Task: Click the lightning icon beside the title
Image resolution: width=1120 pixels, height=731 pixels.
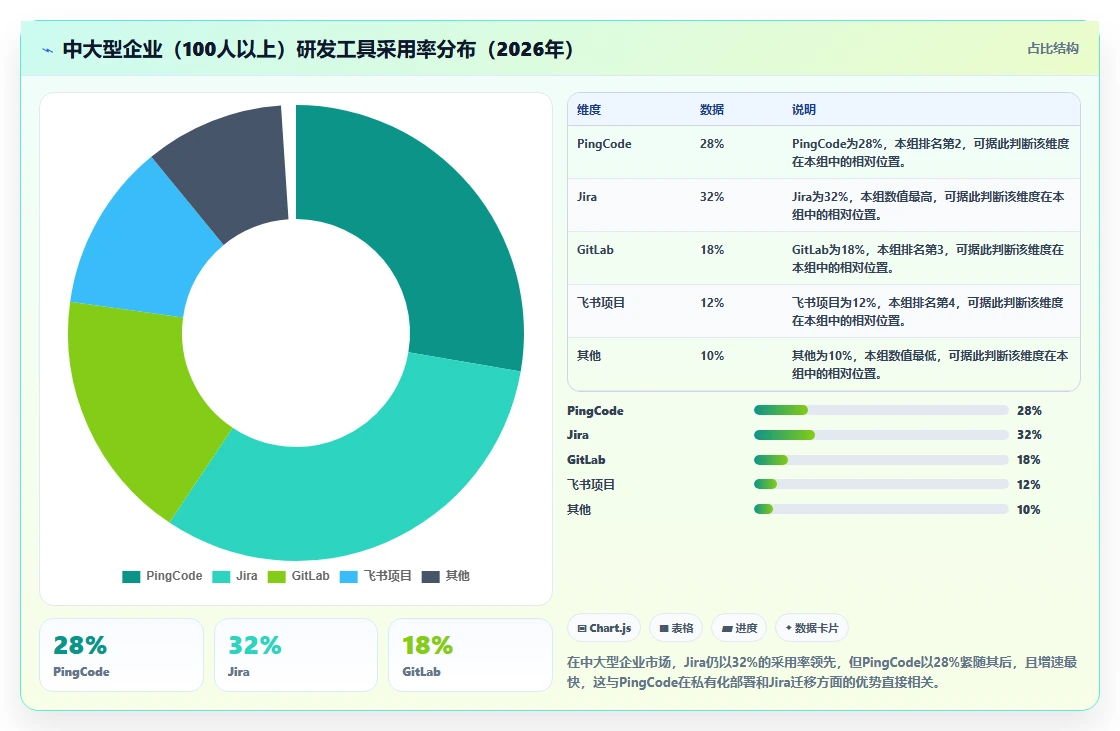Action: 48,50
